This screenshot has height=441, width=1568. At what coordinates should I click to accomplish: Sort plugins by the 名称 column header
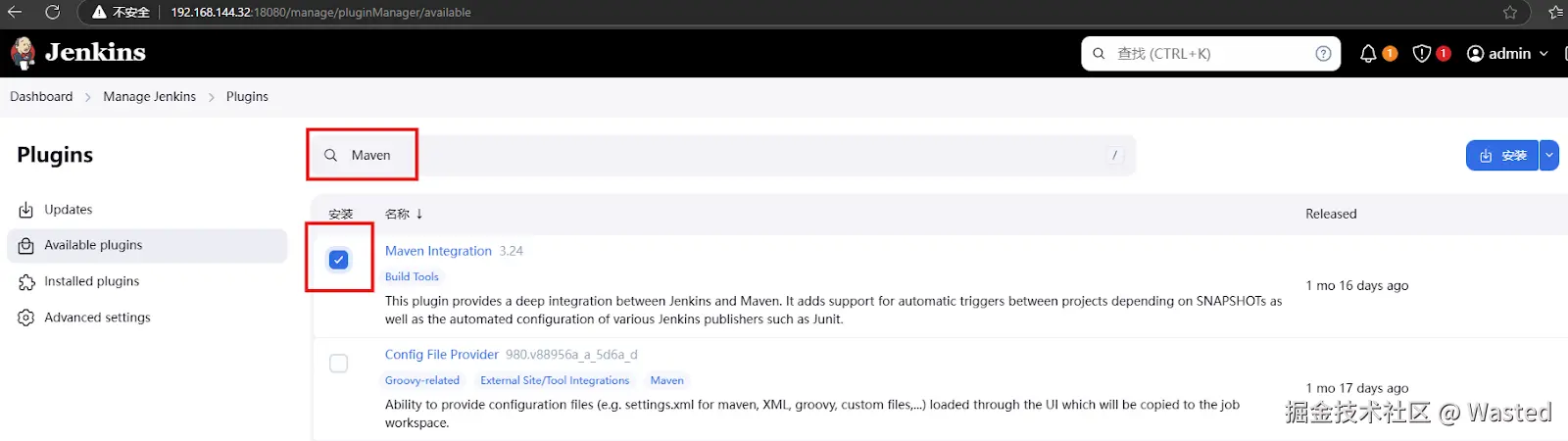tap(404, 214)
